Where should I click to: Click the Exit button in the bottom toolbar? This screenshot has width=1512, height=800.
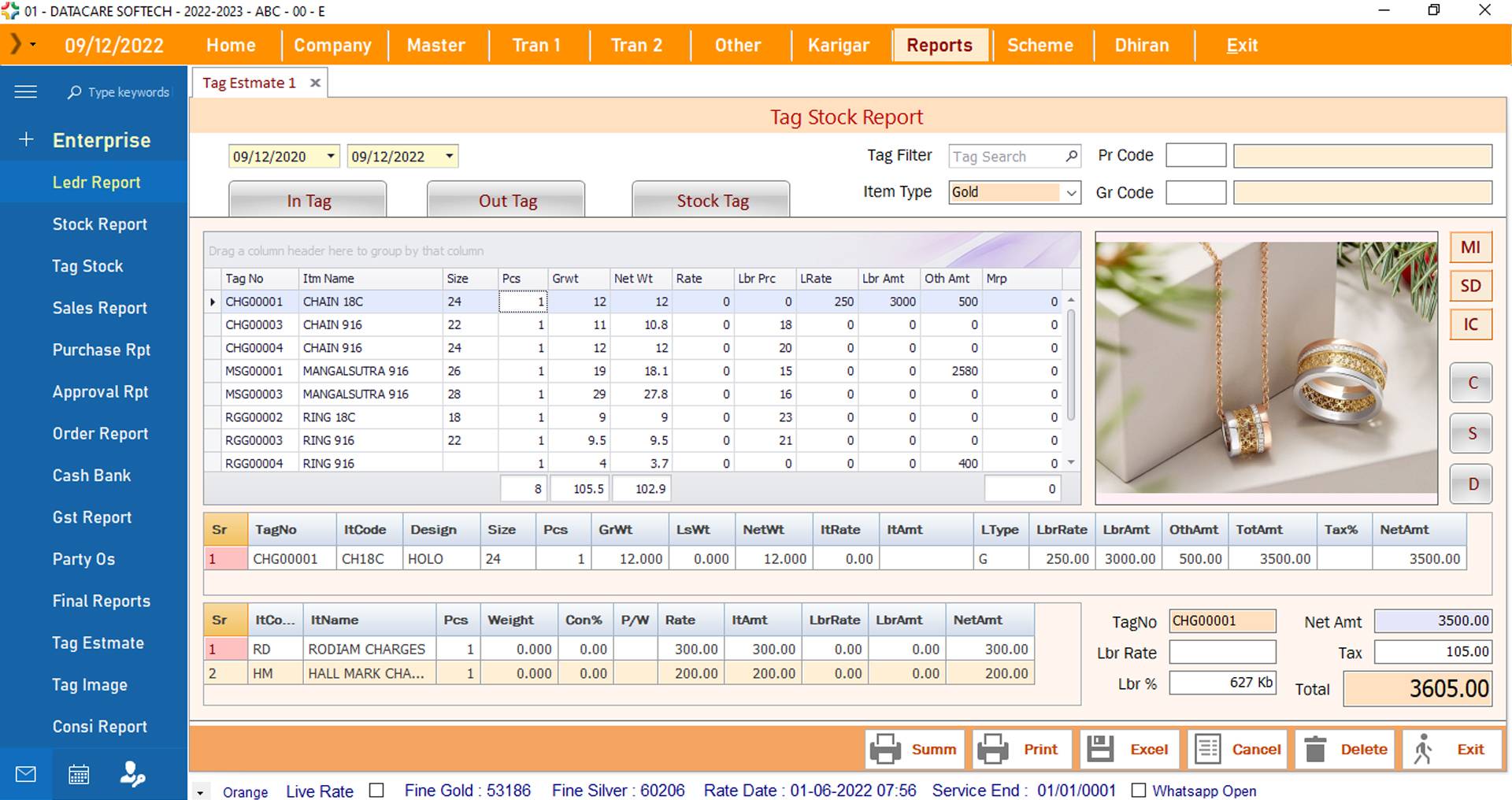tap(1452, 749)
